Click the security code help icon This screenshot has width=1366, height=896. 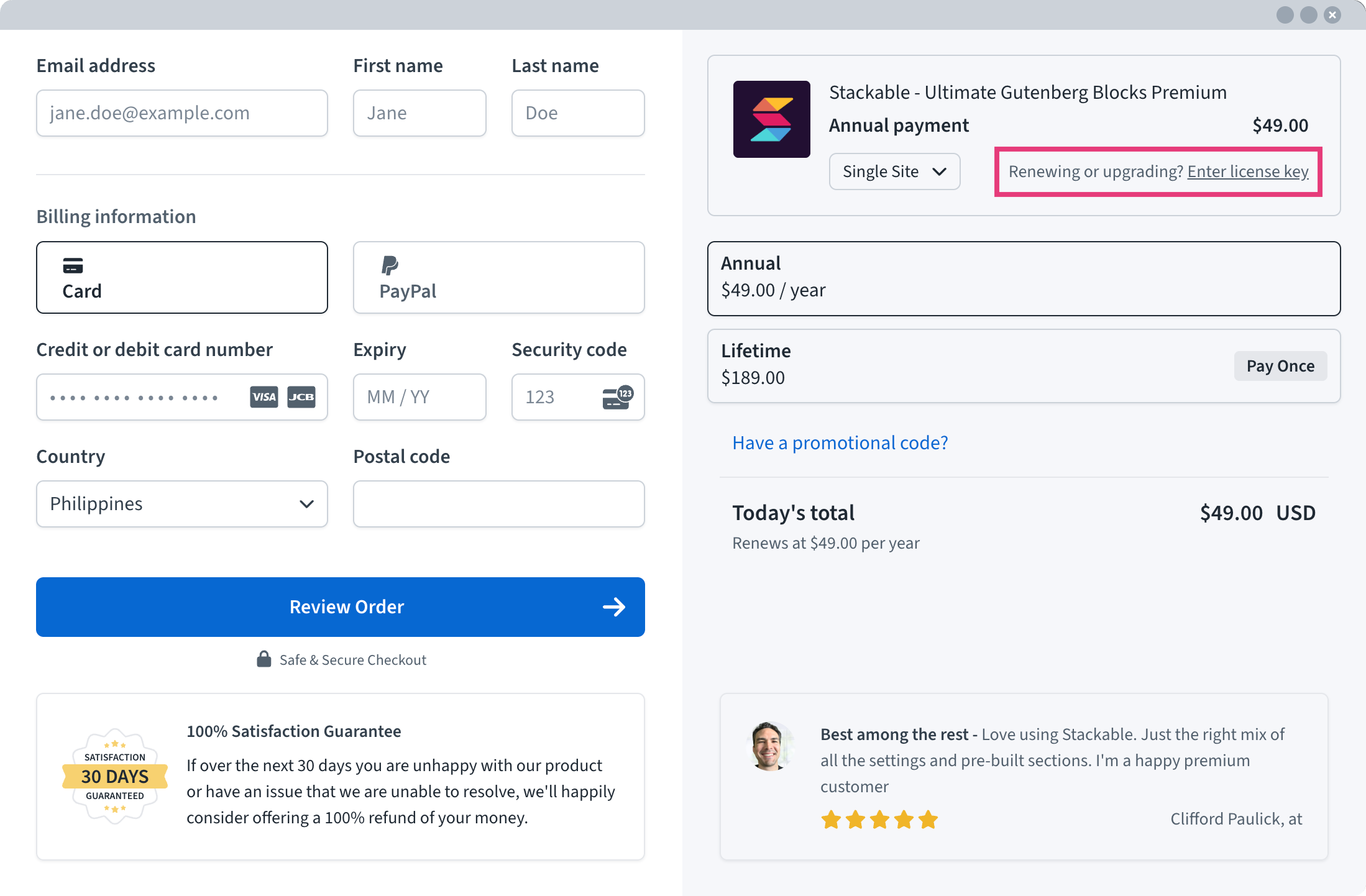617,397
